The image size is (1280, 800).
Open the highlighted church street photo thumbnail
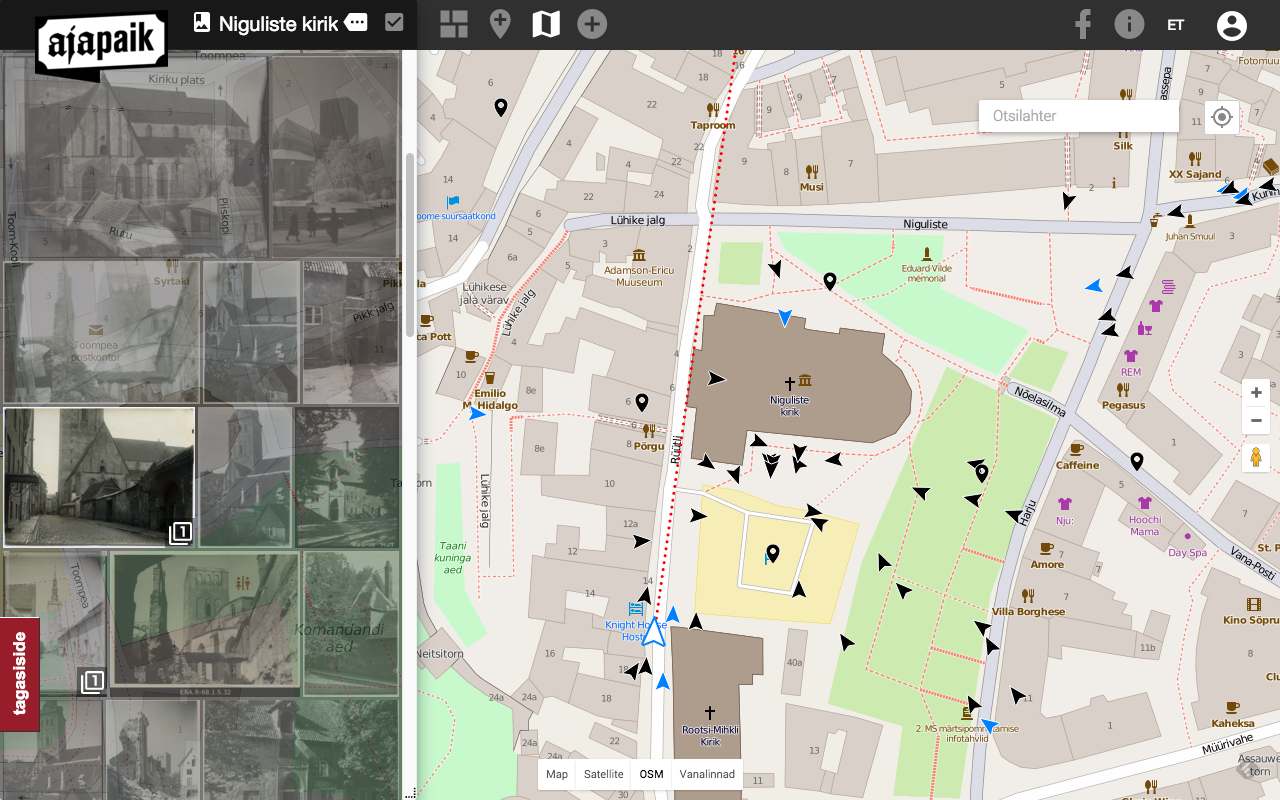[99, 476]
